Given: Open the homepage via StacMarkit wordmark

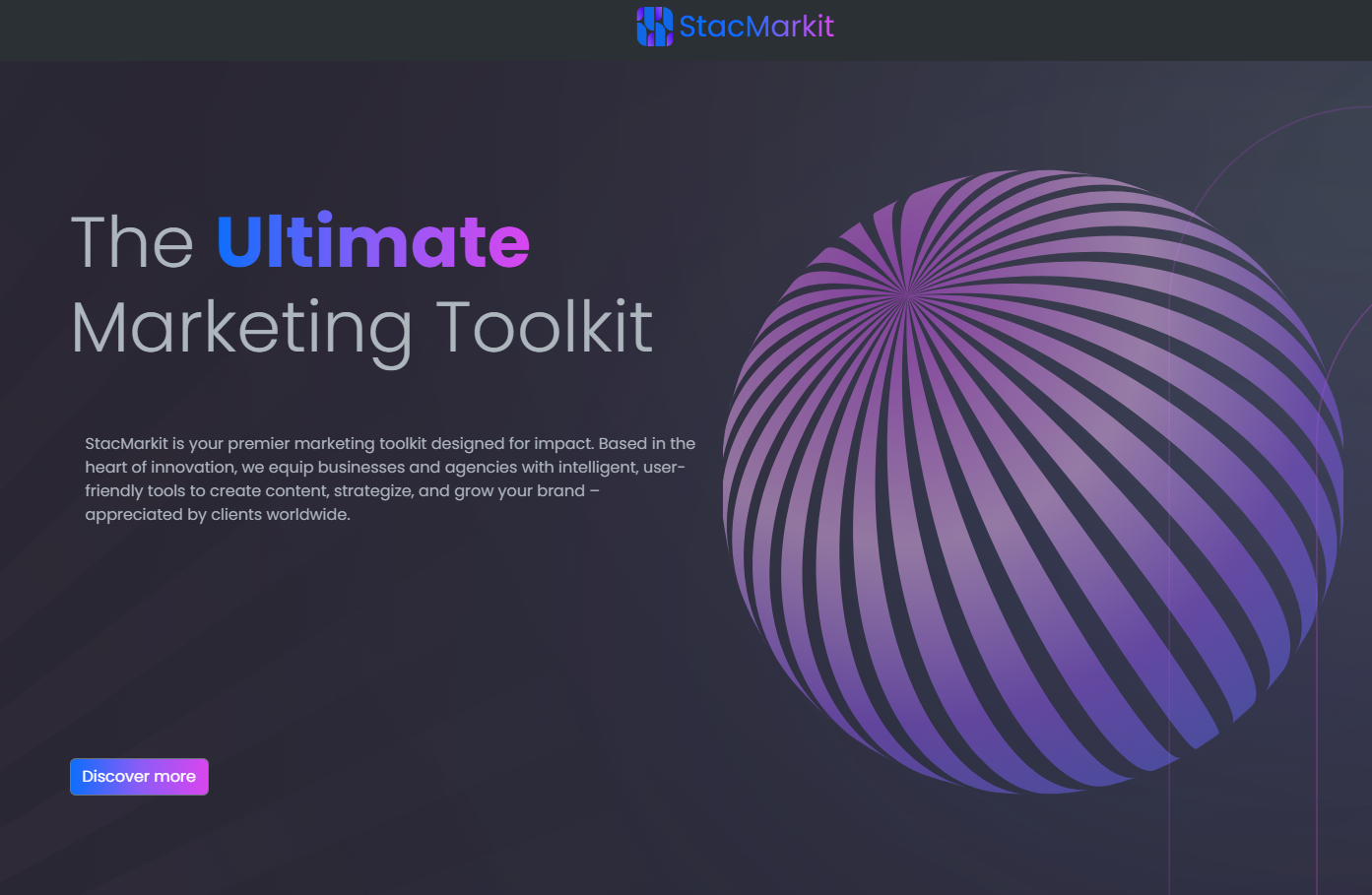Looking at the screenshot, I should pos(756,25).
